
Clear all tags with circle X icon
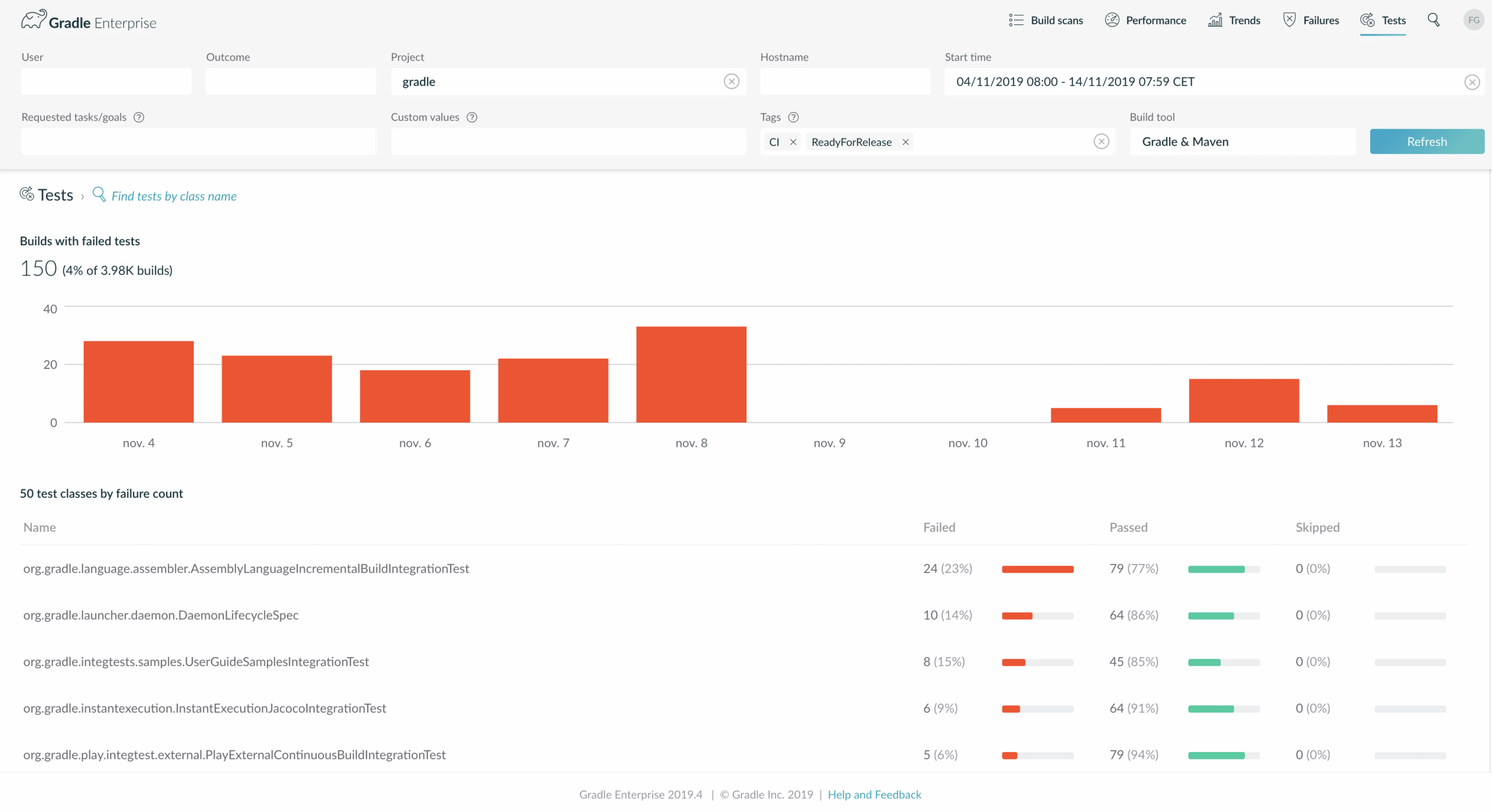click(x=1101, y=142)
